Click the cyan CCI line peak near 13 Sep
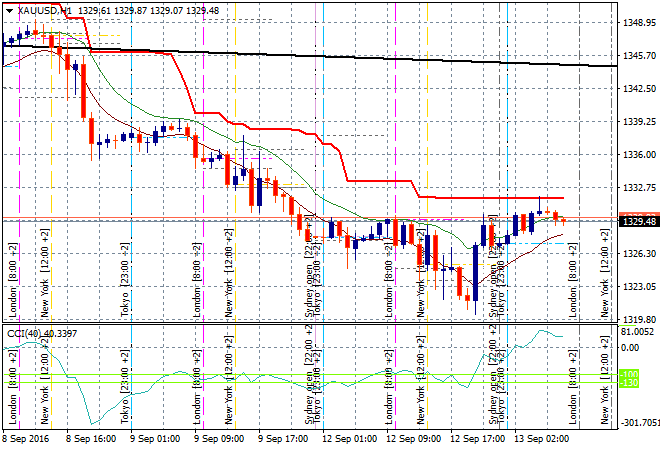This screenshot has width=660, height=450. click(x=542, y=331)
